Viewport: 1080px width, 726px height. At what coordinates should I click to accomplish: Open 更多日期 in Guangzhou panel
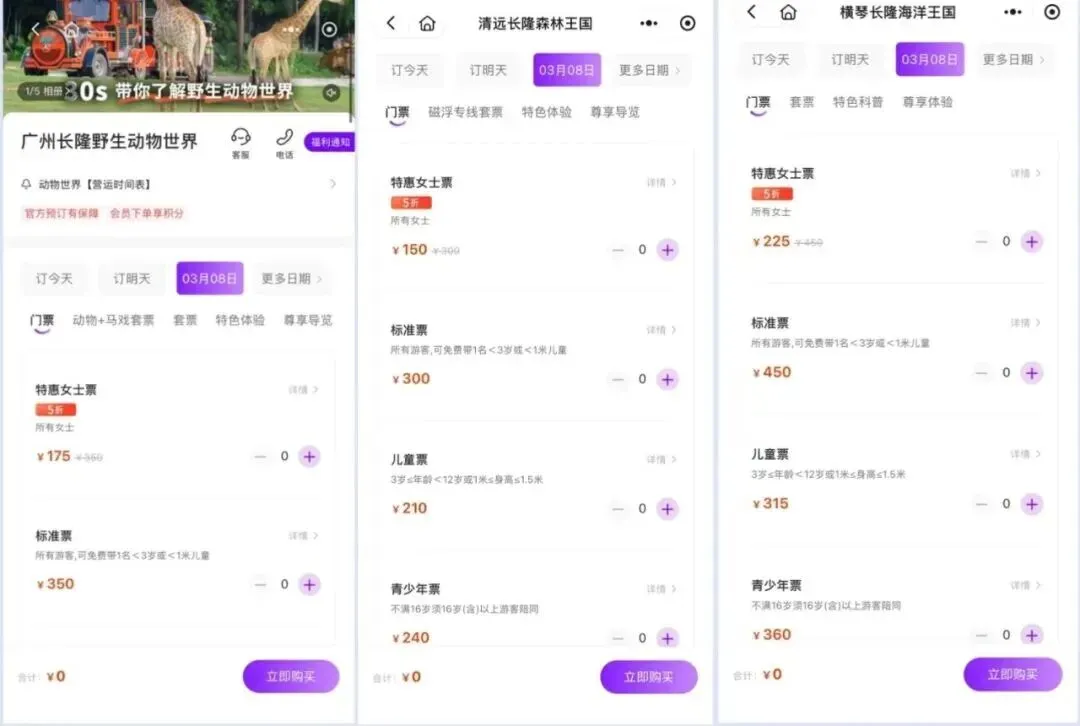pos(291,278)
